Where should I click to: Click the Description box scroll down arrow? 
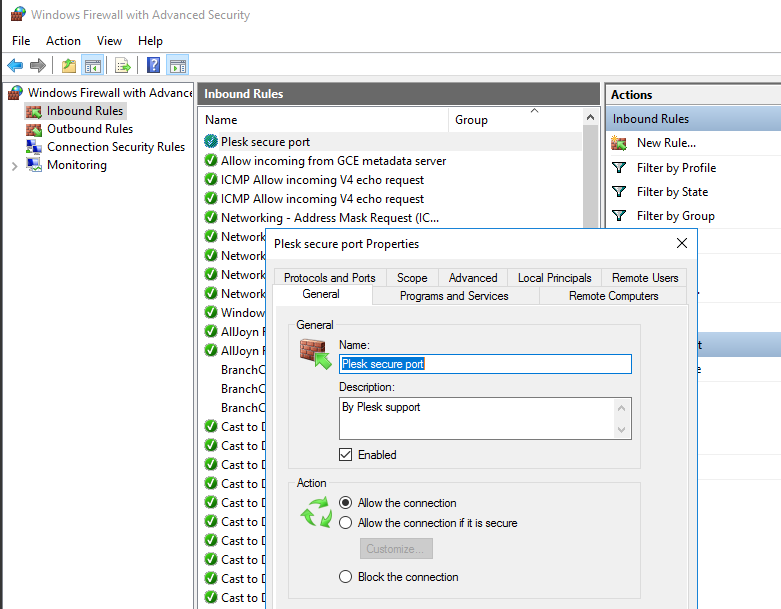621,429
